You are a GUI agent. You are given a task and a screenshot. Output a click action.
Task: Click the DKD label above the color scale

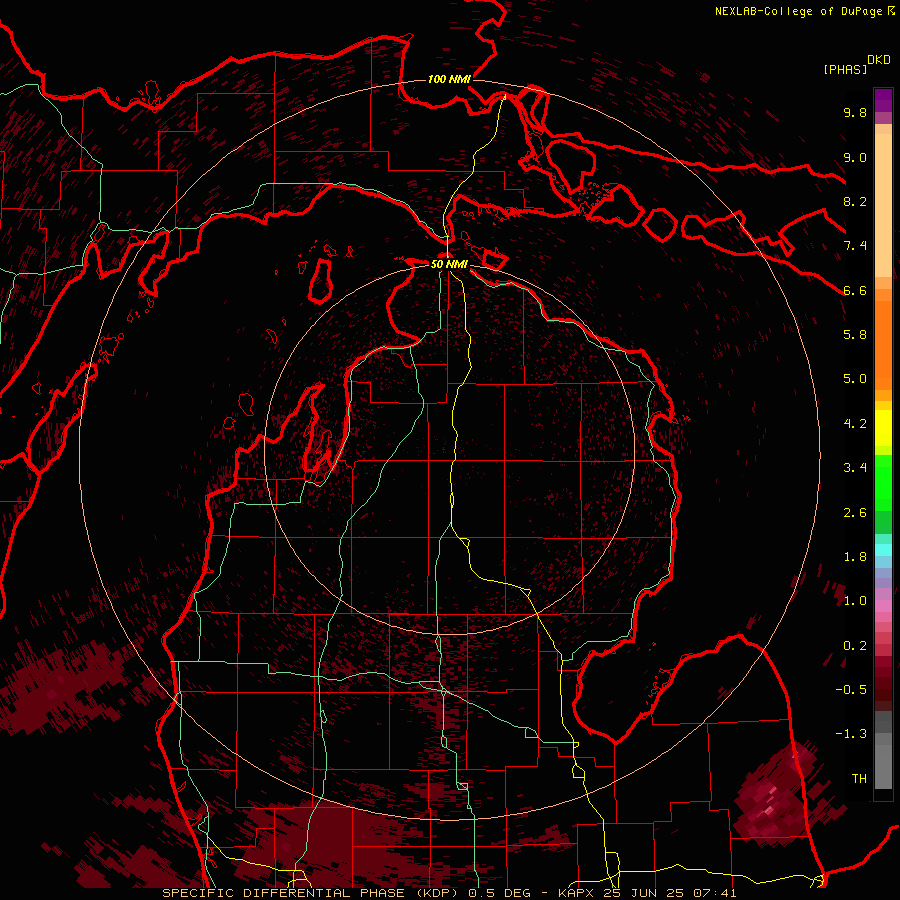(x=878, y=60)
